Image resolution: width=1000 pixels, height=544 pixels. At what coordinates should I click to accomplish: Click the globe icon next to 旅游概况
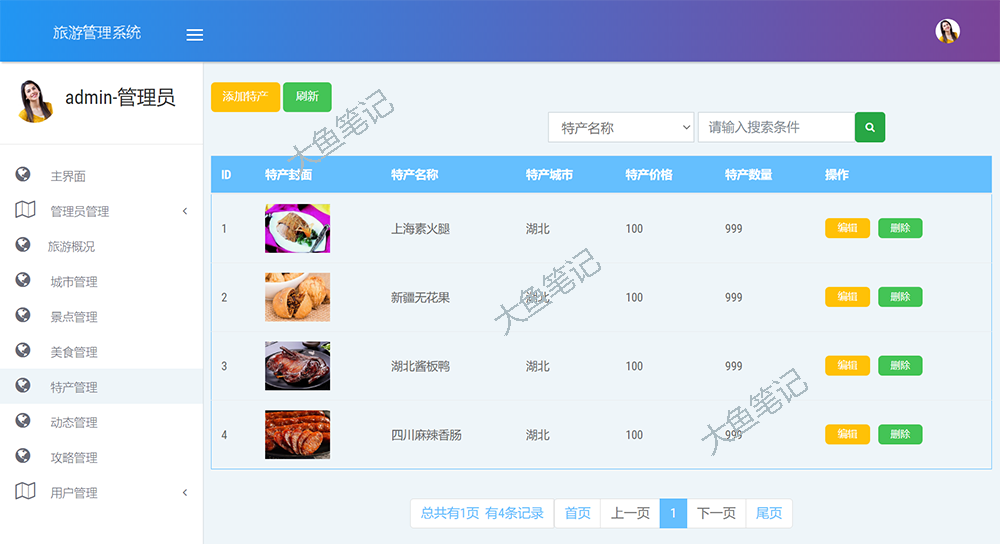[x=23, y=244]
